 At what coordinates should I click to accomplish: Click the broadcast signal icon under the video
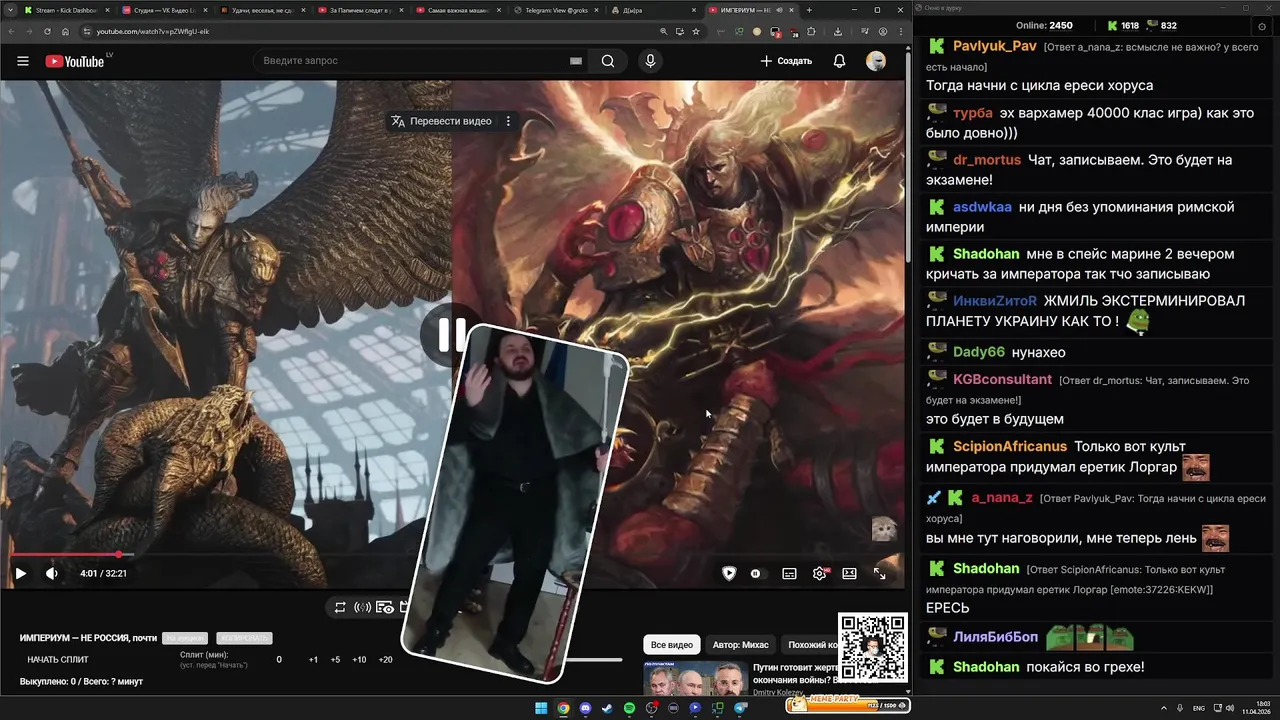(362, 607)
